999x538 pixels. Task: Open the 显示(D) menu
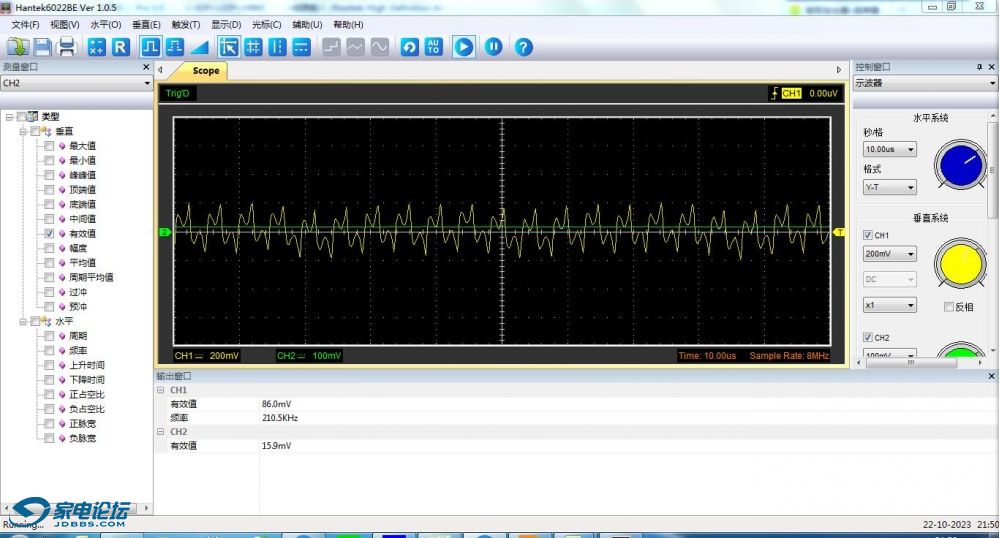click(x=226, y=25)
